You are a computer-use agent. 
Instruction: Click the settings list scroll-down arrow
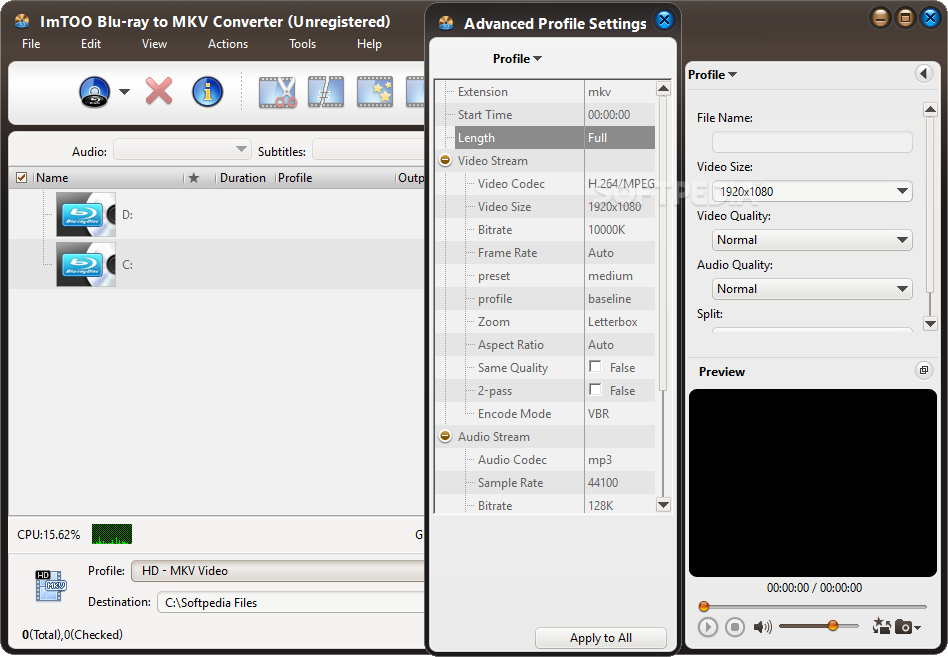[663, 505]
